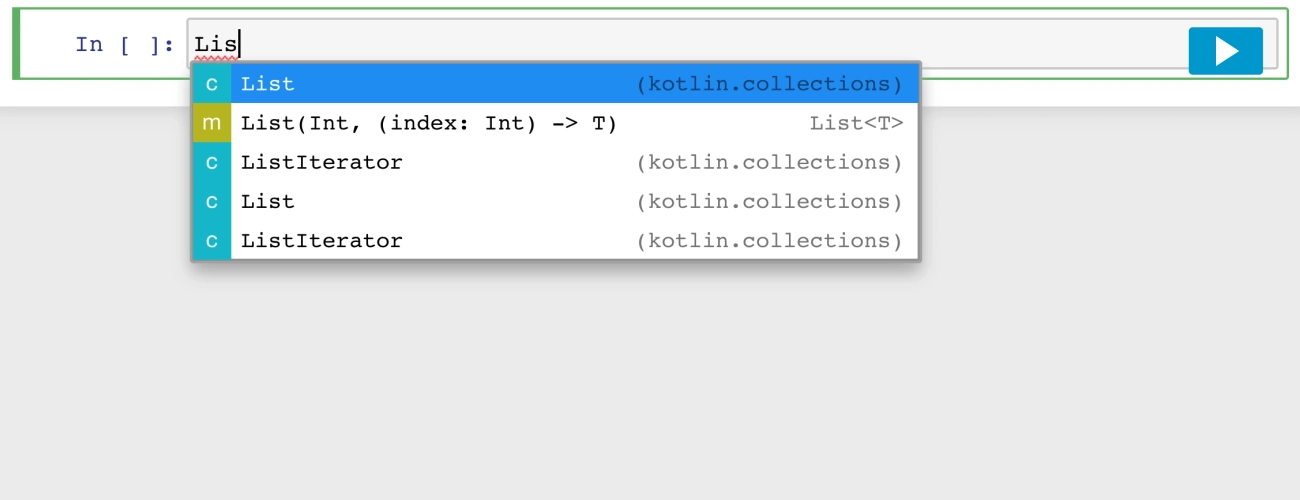
Task: Click (kotlin.collections) on bottom ListIterator row
Action: [x=770, y=240]
